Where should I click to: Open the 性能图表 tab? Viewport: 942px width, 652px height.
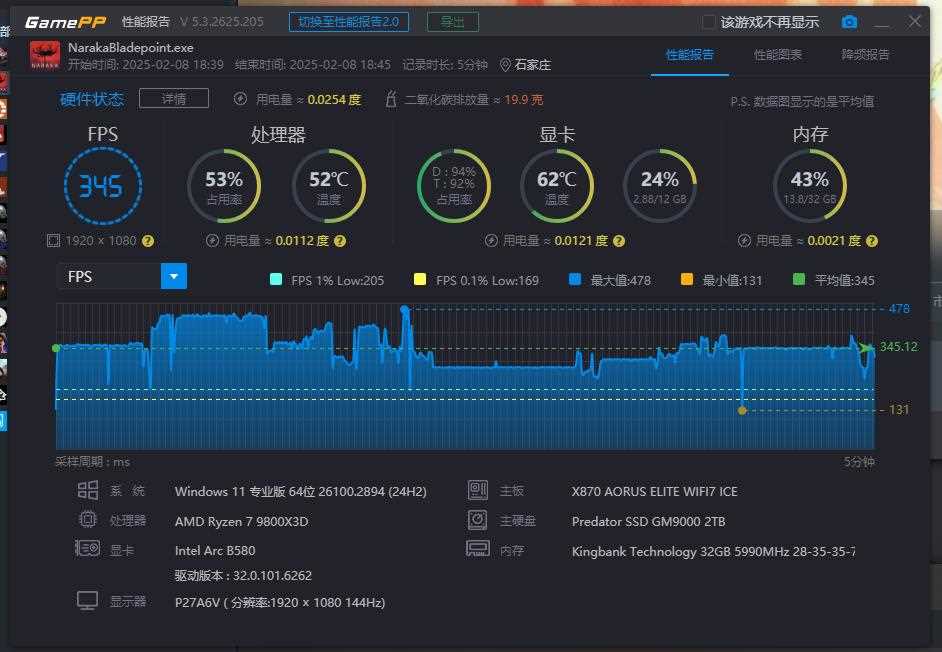pos(778,55)
